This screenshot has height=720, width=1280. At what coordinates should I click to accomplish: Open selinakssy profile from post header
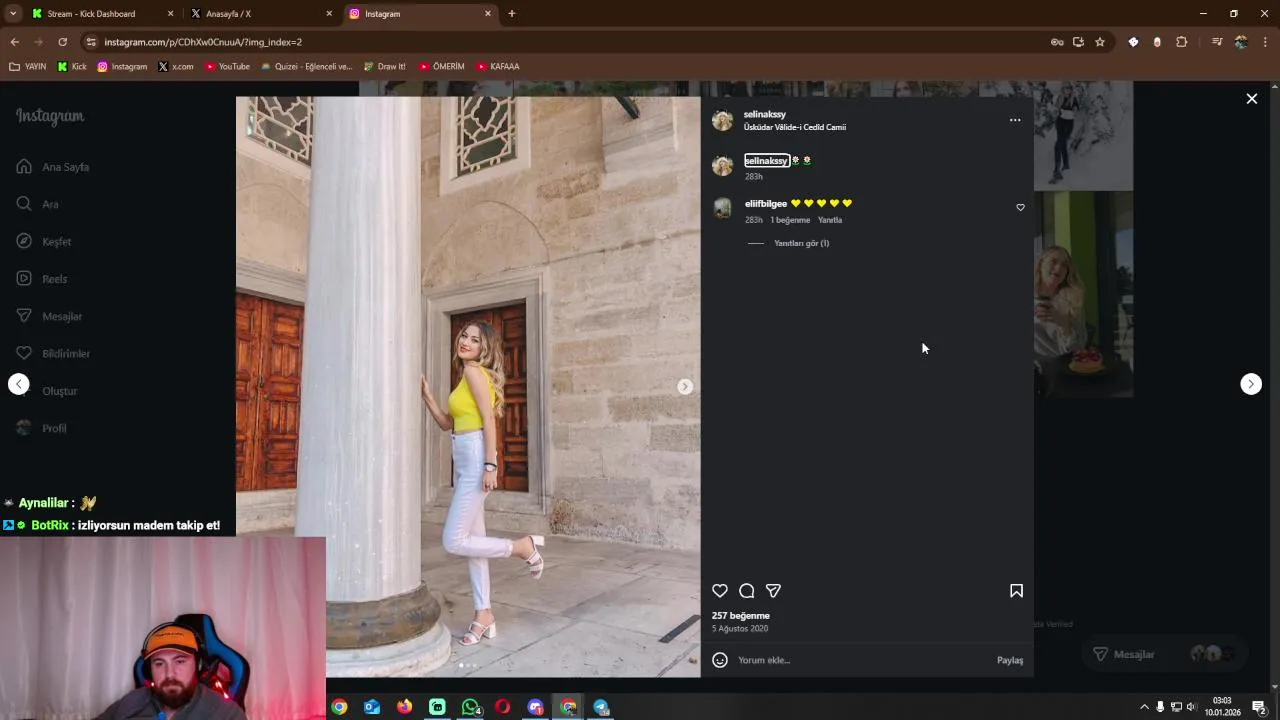tap(765, 114)
